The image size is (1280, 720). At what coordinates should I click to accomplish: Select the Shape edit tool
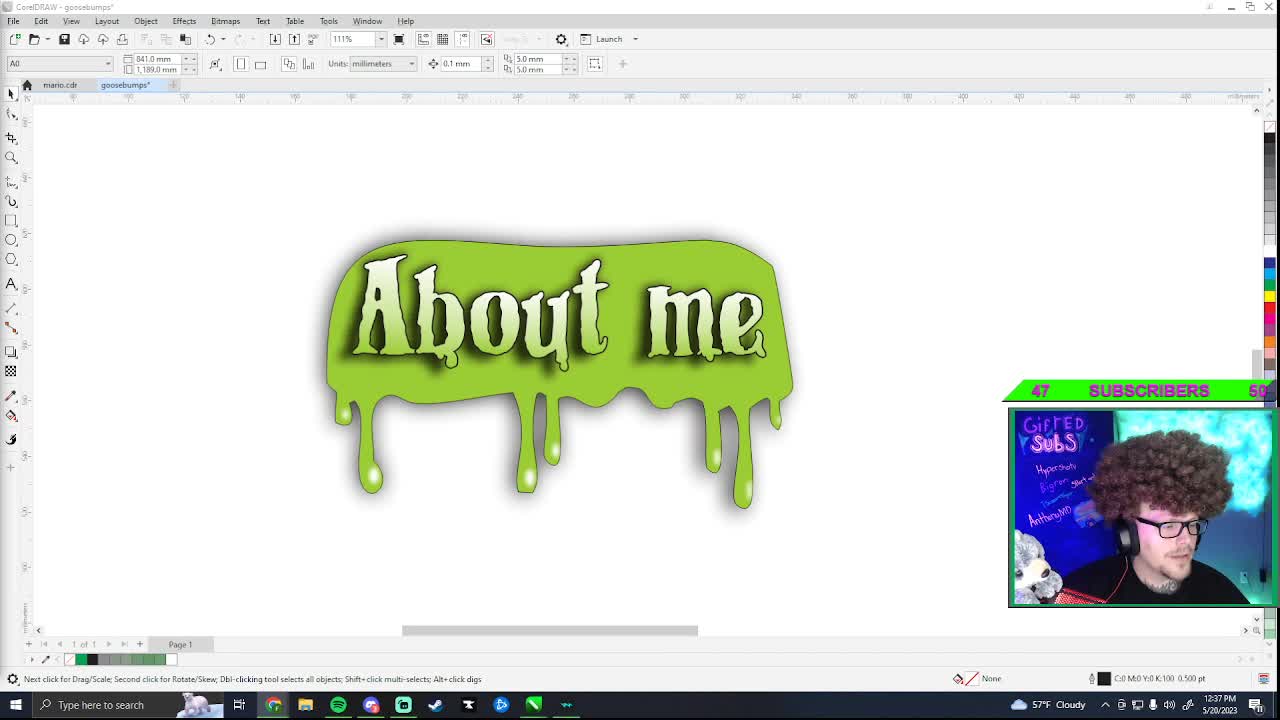[11, 114]
